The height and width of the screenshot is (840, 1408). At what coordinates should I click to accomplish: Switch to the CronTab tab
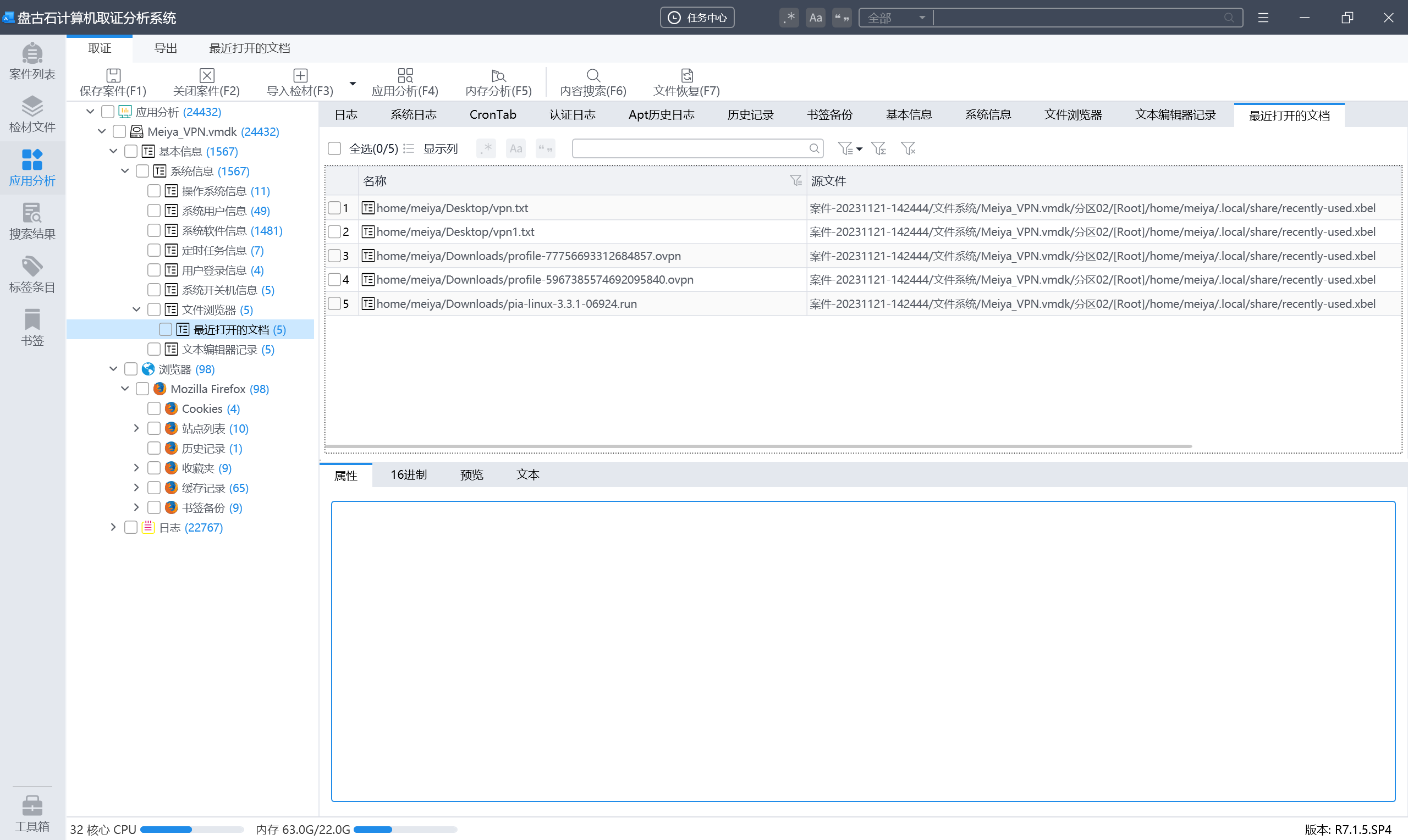(493, 115)
